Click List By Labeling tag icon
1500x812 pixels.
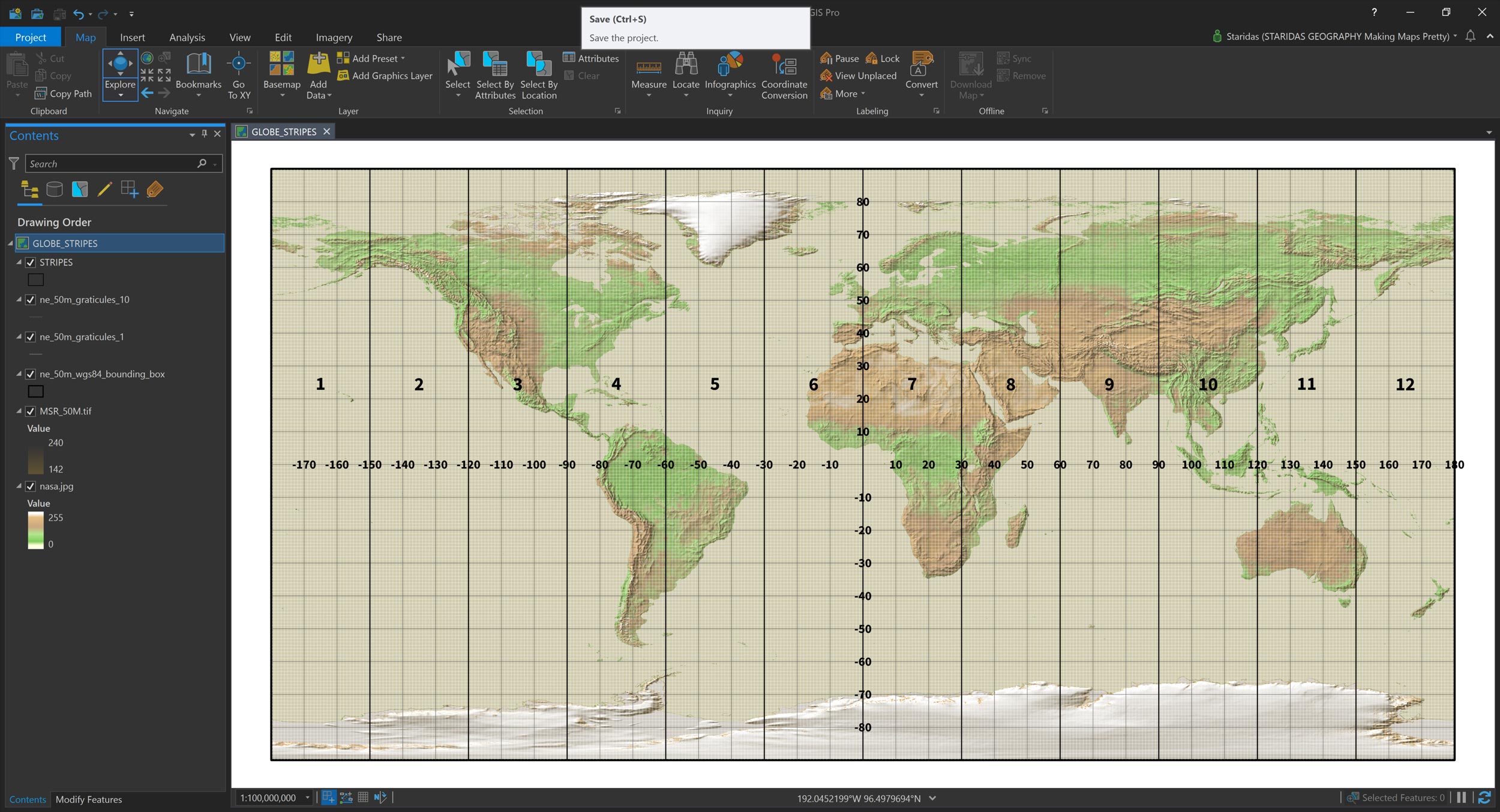pyautogui.click(x=155, y=190)
